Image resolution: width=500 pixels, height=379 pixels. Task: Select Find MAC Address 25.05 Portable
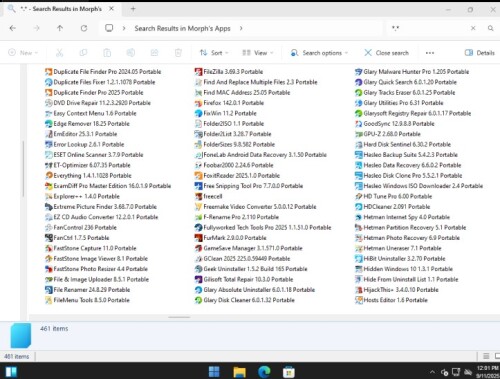[242, 93]
